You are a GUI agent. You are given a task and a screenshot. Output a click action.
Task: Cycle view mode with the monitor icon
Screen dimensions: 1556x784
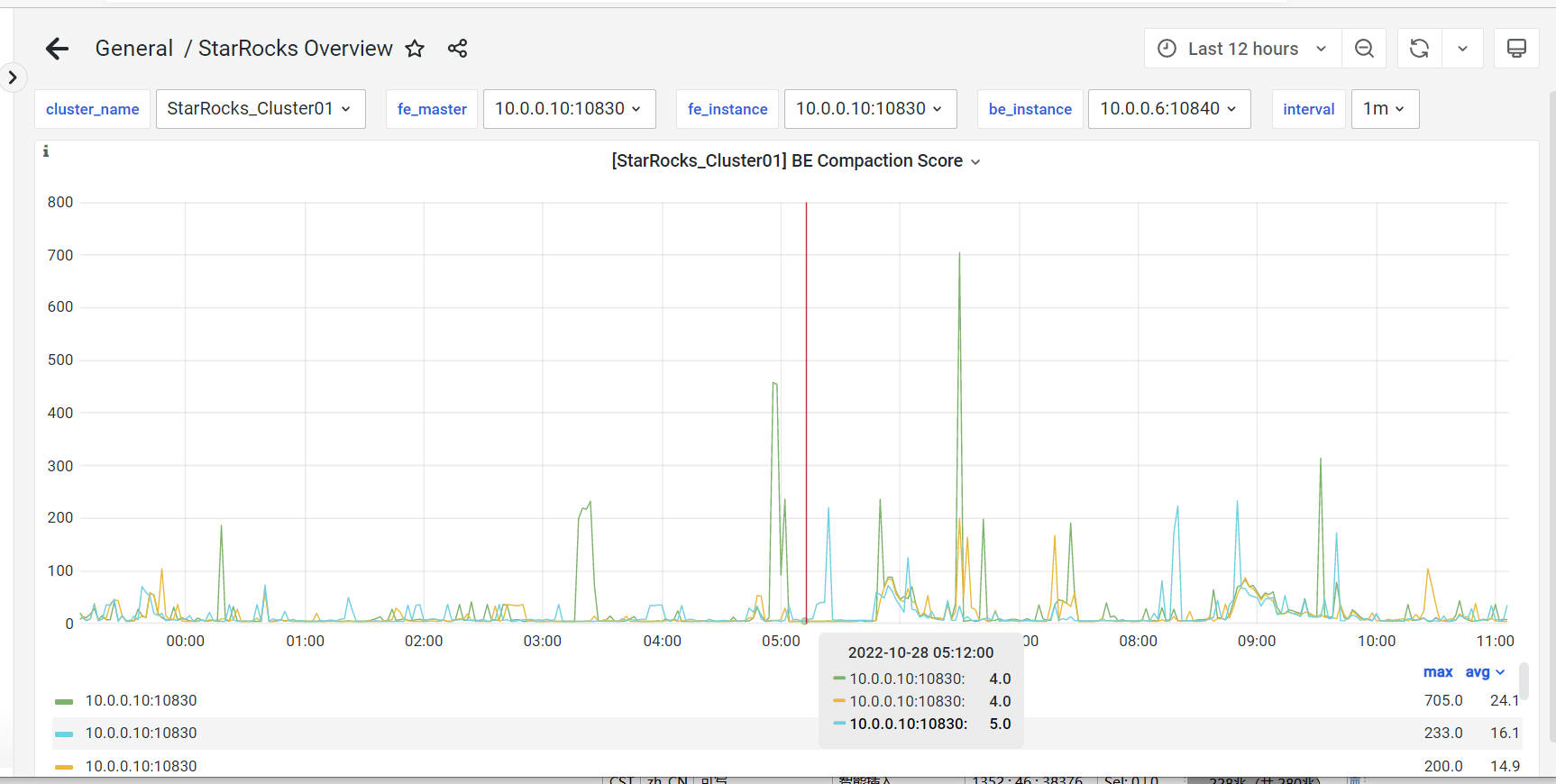[1516, 49]
